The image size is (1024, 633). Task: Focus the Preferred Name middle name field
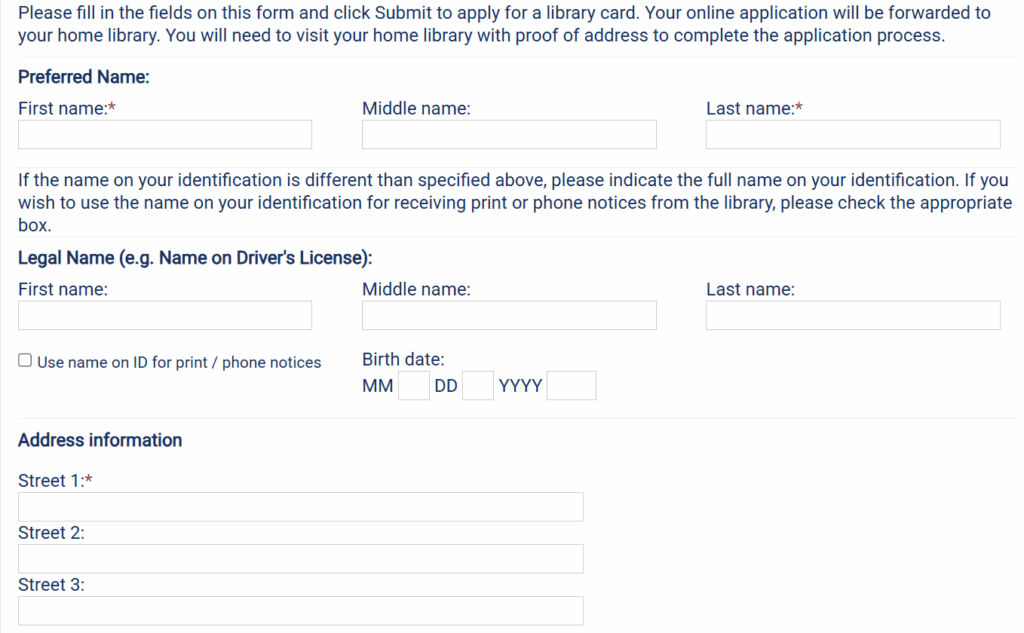509,134
